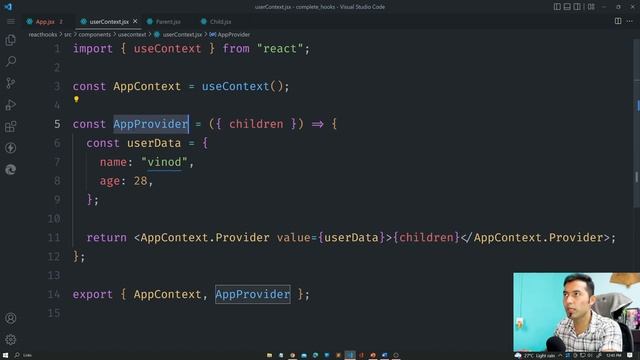Open the Explorer view in the activity bar
Screen dimensions: 640x360
[11, 40]
